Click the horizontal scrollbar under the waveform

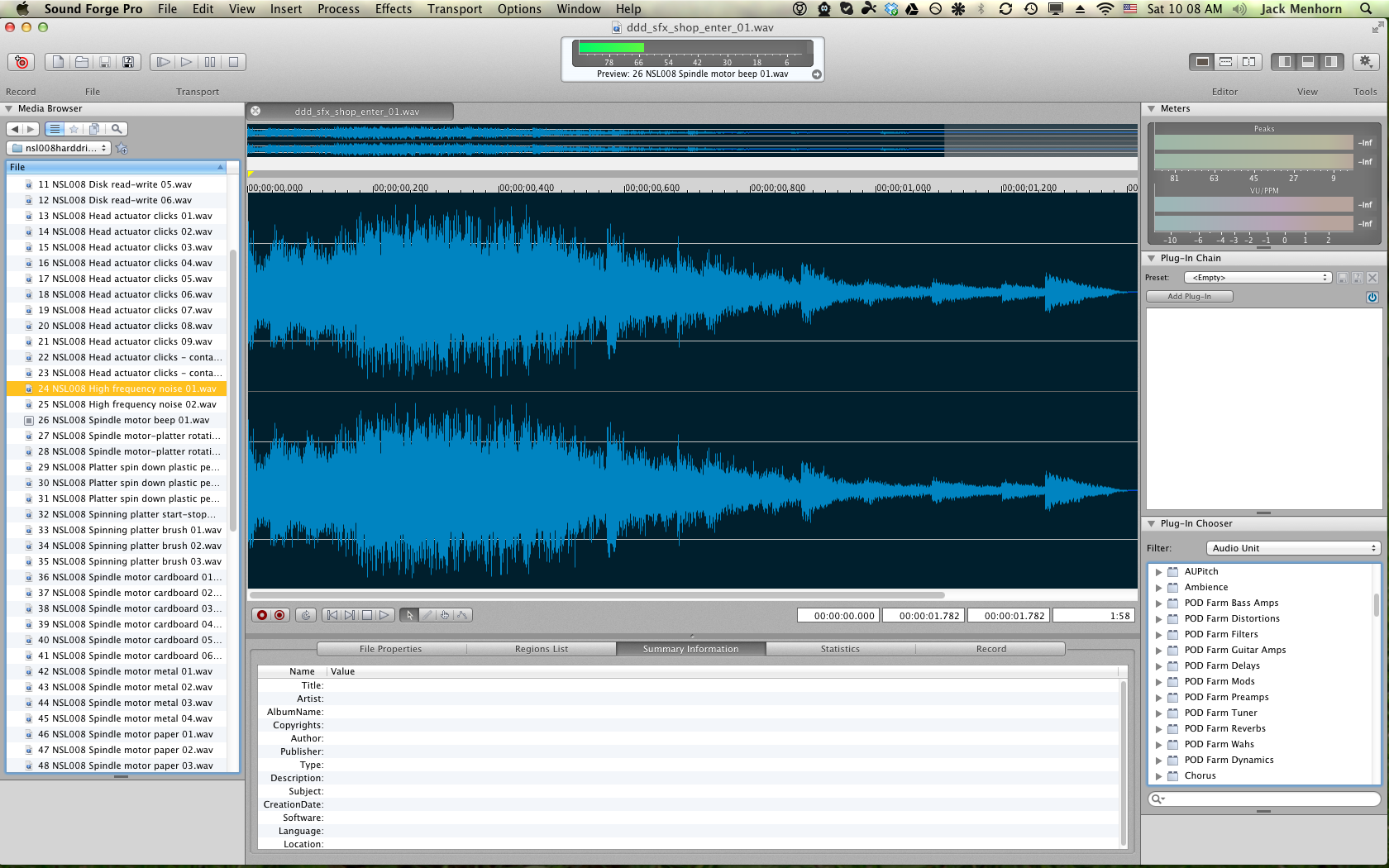(x=595, y=595)
